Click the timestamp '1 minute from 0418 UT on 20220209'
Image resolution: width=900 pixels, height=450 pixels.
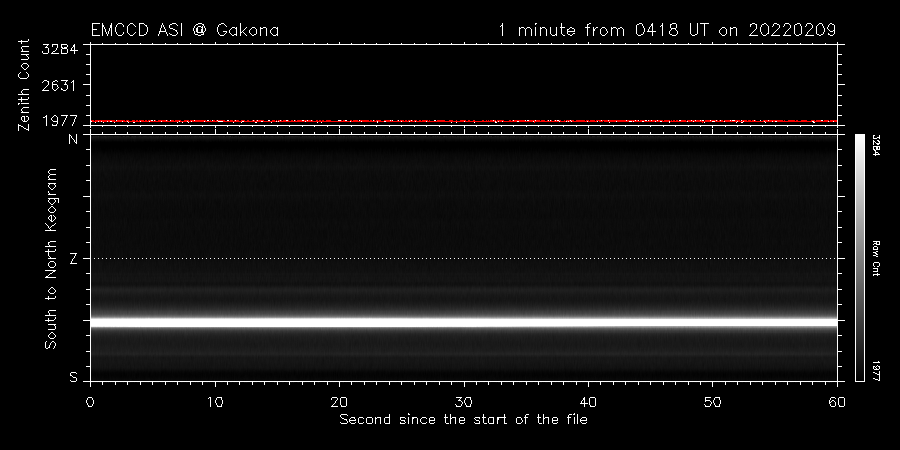[x=667, y=30]
